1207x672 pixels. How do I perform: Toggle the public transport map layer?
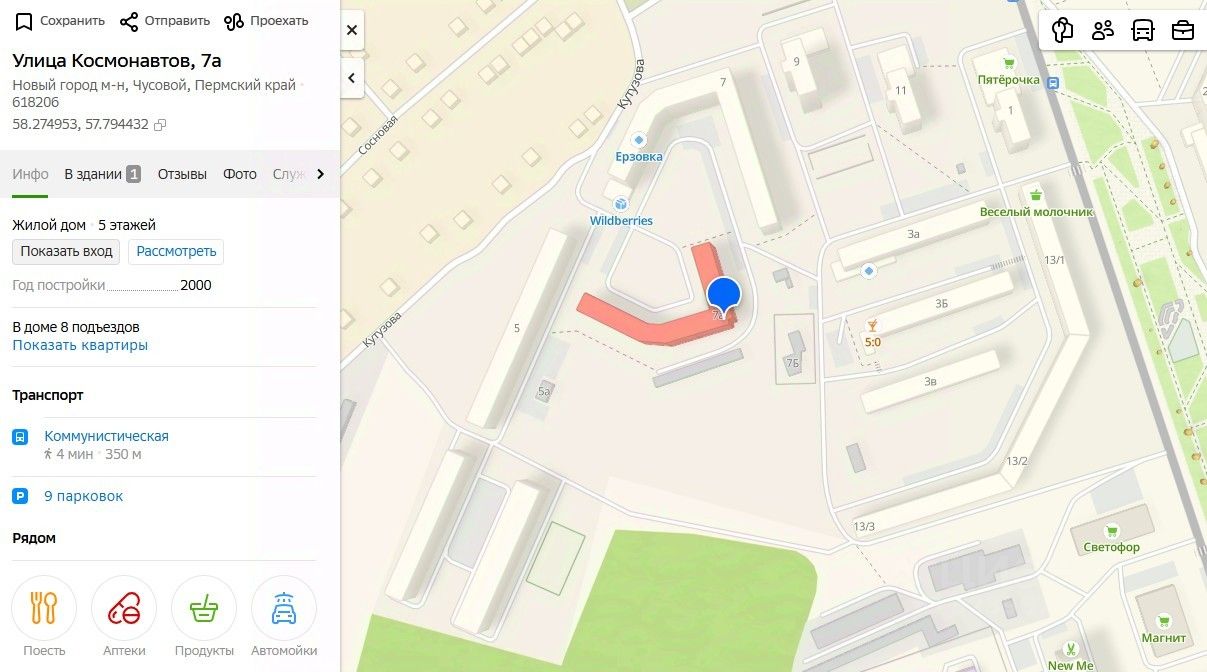click(1143, 30)
